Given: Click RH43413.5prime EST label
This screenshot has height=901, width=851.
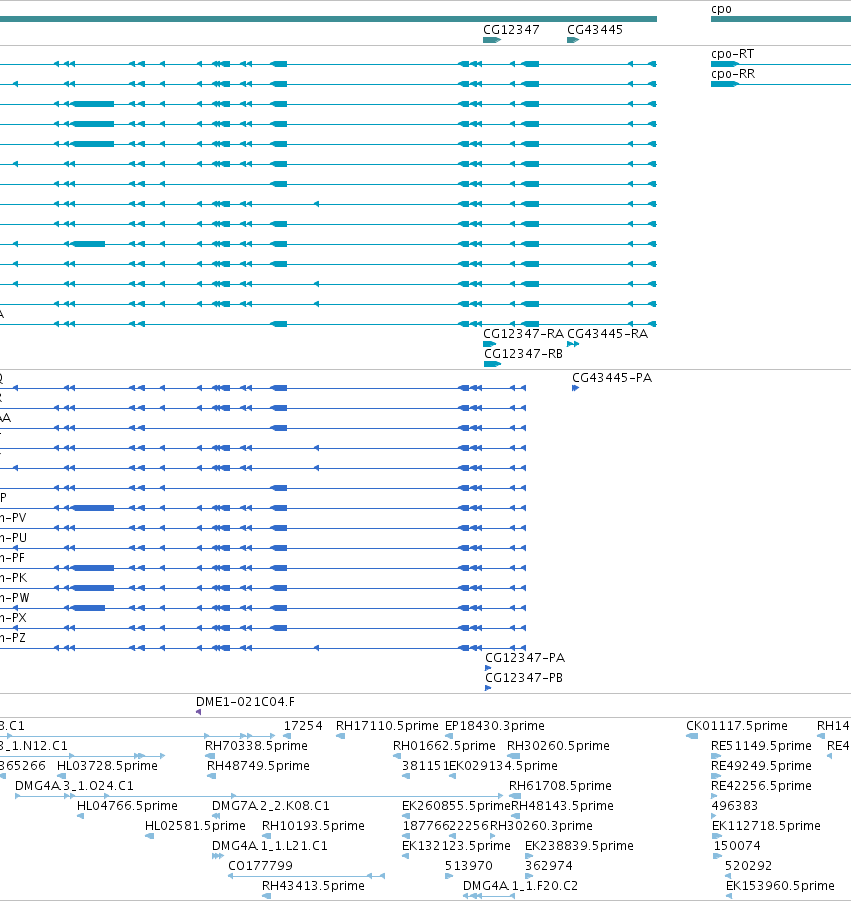Looking at the screenshot, I should pyautogui.click(x=313, y=886).
